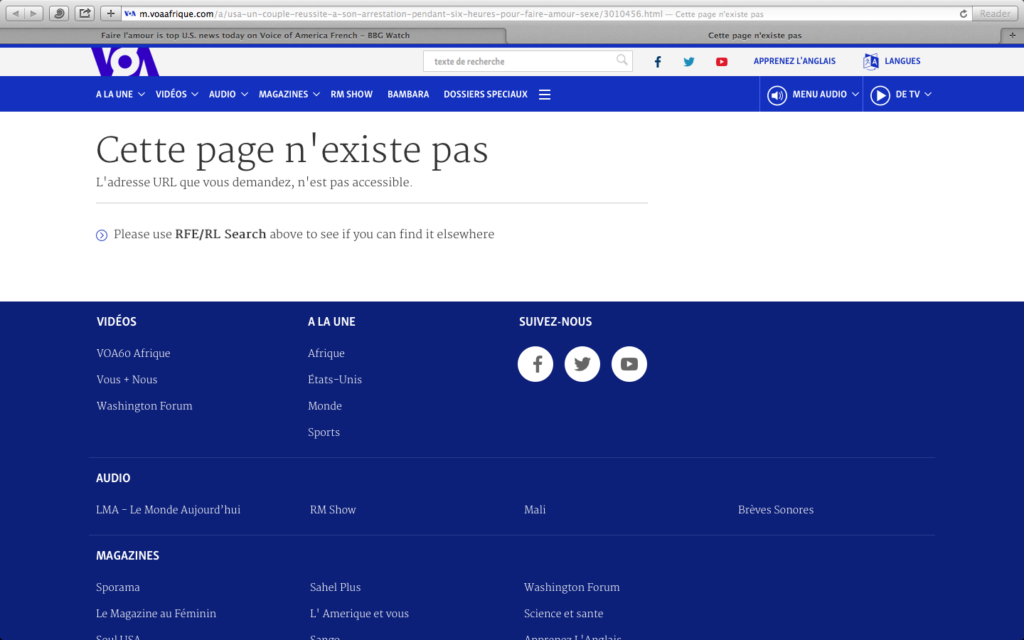
Task: Click the footer YouTube circle icon
Action: [629, 364]
